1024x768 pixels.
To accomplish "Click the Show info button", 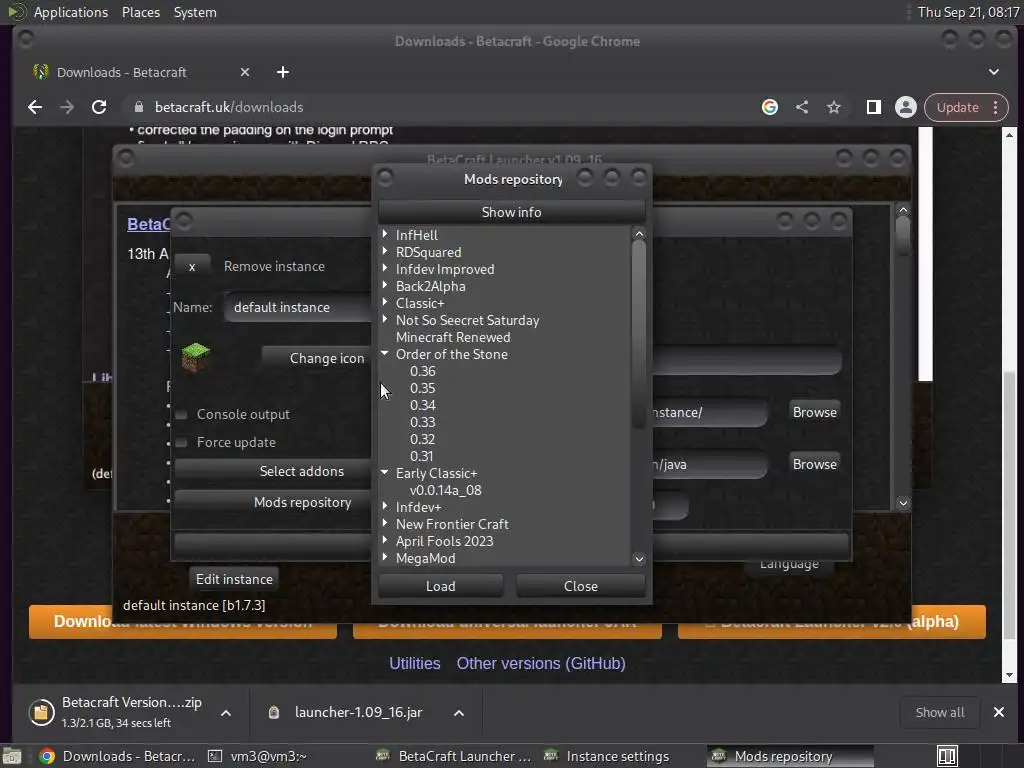I will (511, 212).
